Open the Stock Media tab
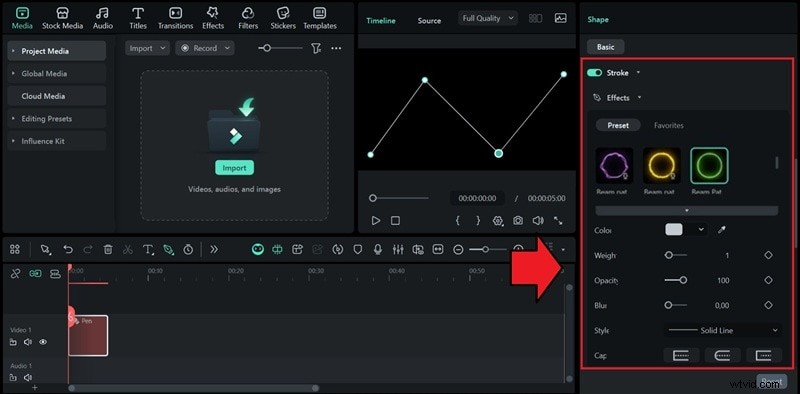This screenshot has height=394, width=800. pyautogui.click(x=62, y=18)
